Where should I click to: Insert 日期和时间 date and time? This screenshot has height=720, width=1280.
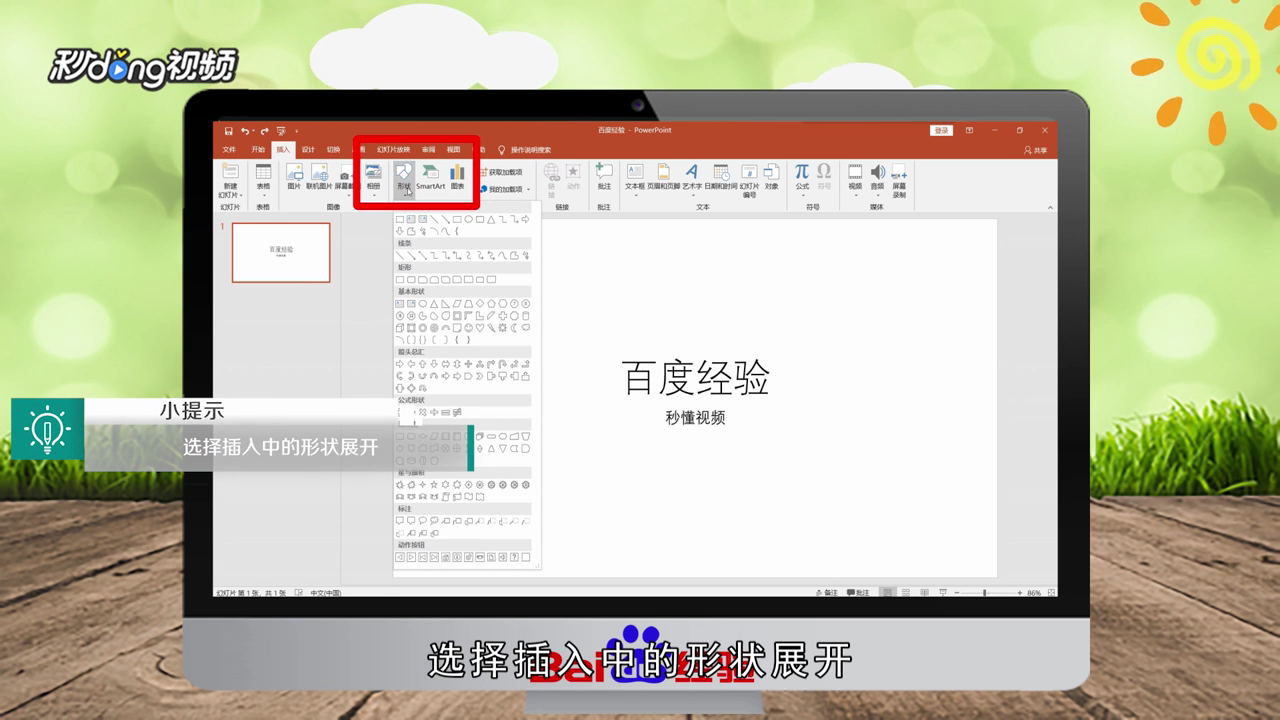point(720,177)
